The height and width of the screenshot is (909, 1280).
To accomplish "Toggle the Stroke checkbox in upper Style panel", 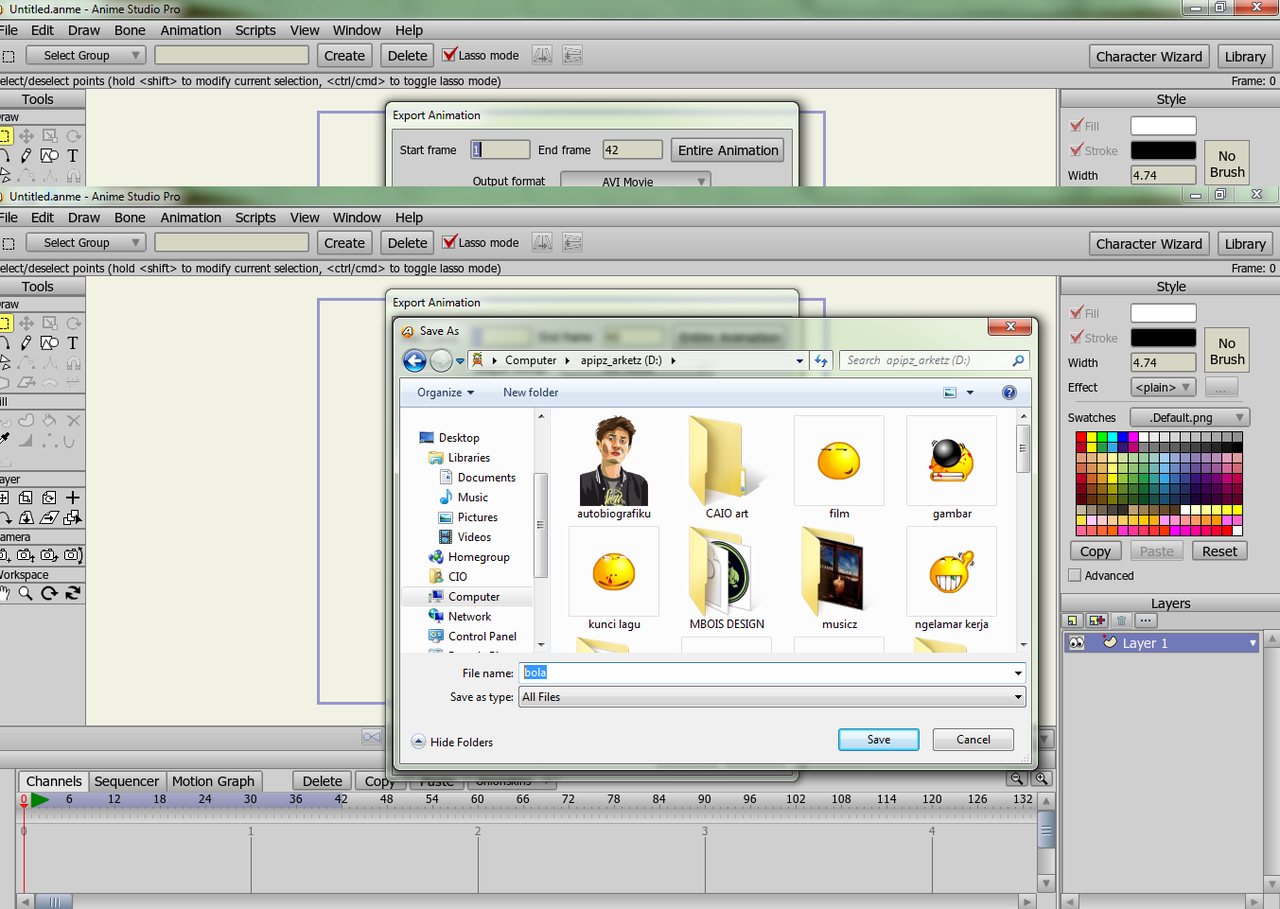I will coord(1077,151).
